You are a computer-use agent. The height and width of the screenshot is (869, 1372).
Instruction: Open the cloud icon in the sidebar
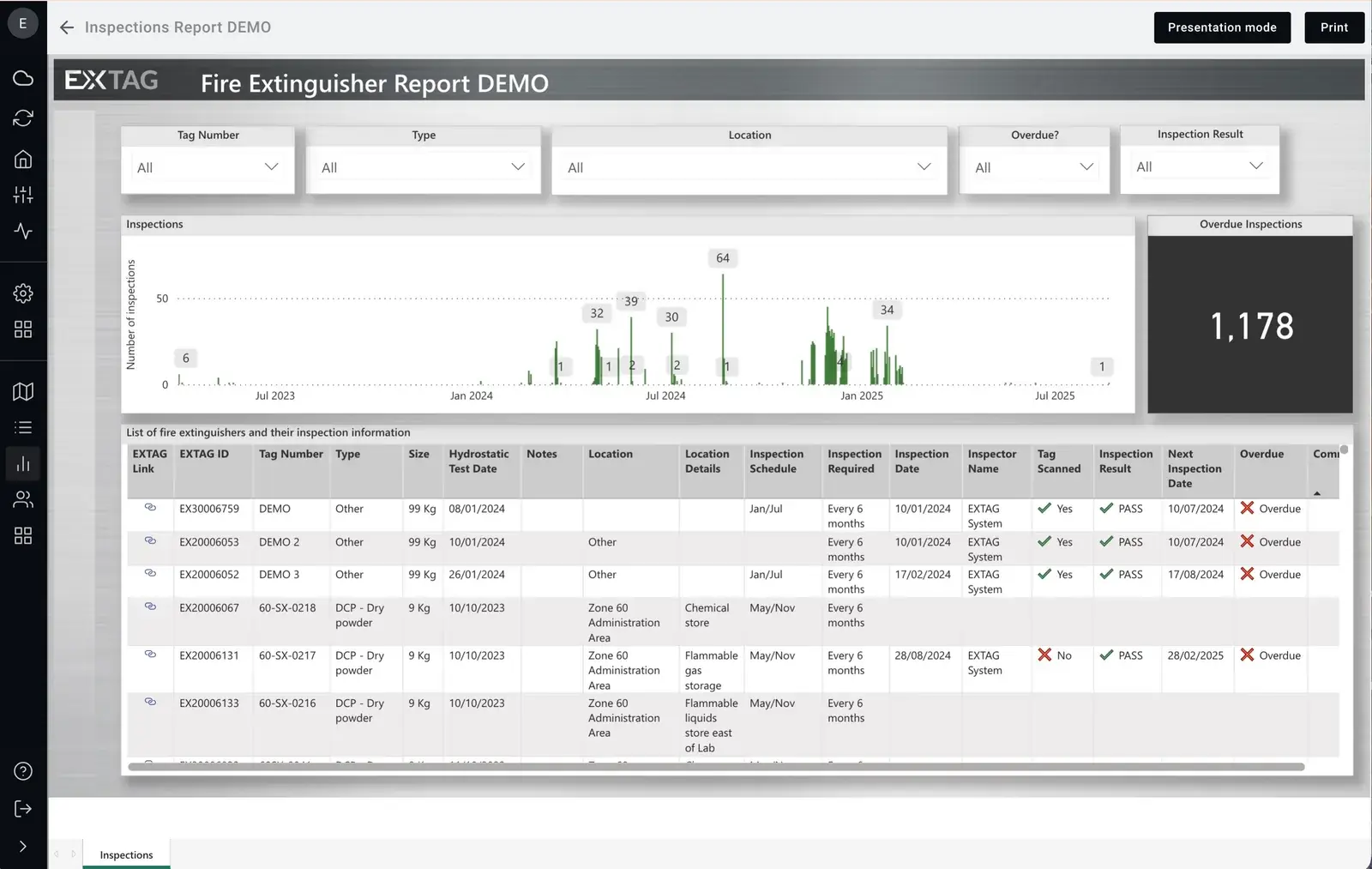click(x=23, y=78)
